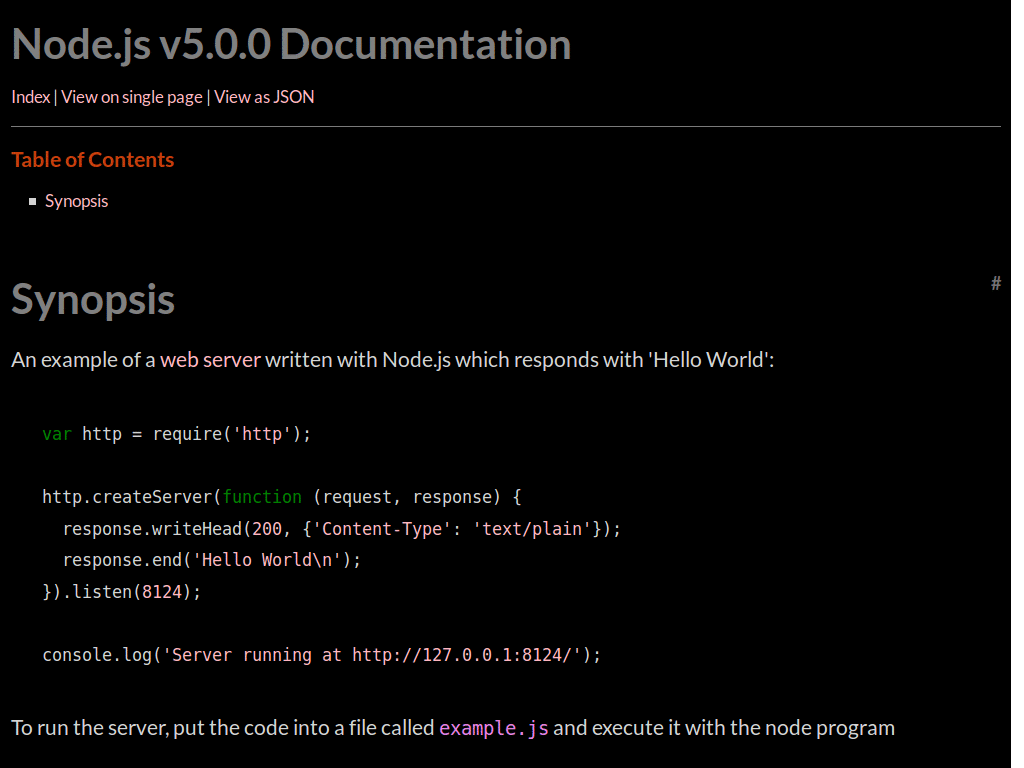Click the Table of Contents heading

point(93,160)
